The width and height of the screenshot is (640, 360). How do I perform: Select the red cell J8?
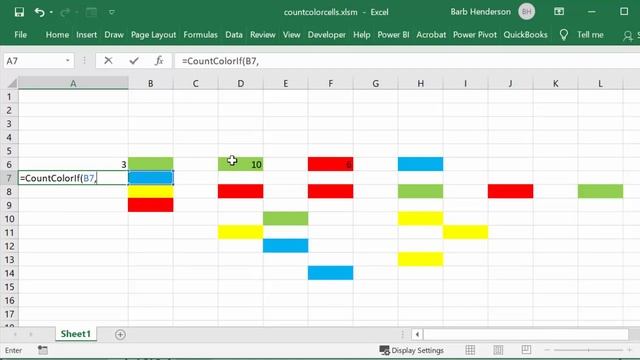510,191
